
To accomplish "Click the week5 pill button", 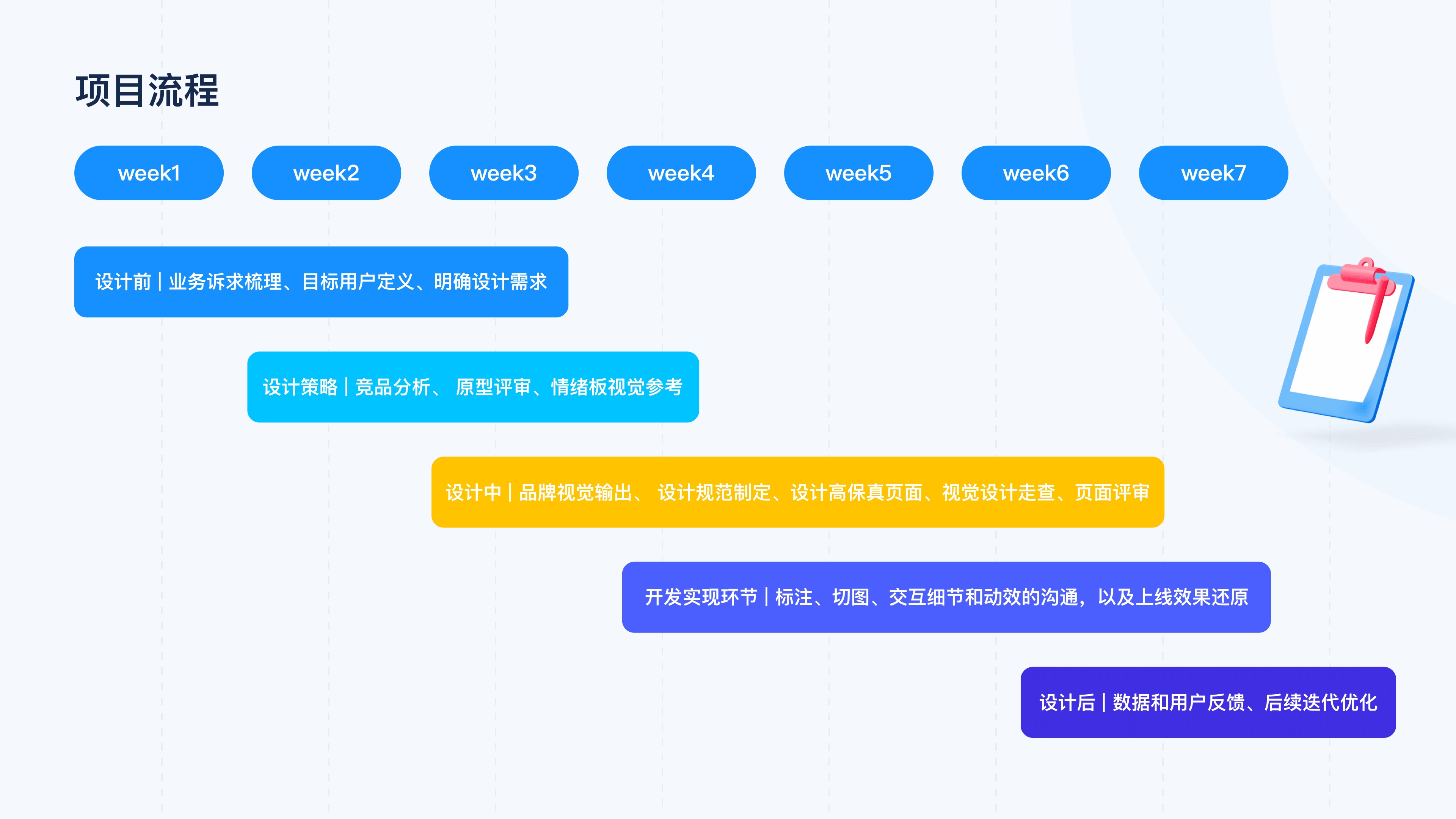I will [x=858, y=173].
